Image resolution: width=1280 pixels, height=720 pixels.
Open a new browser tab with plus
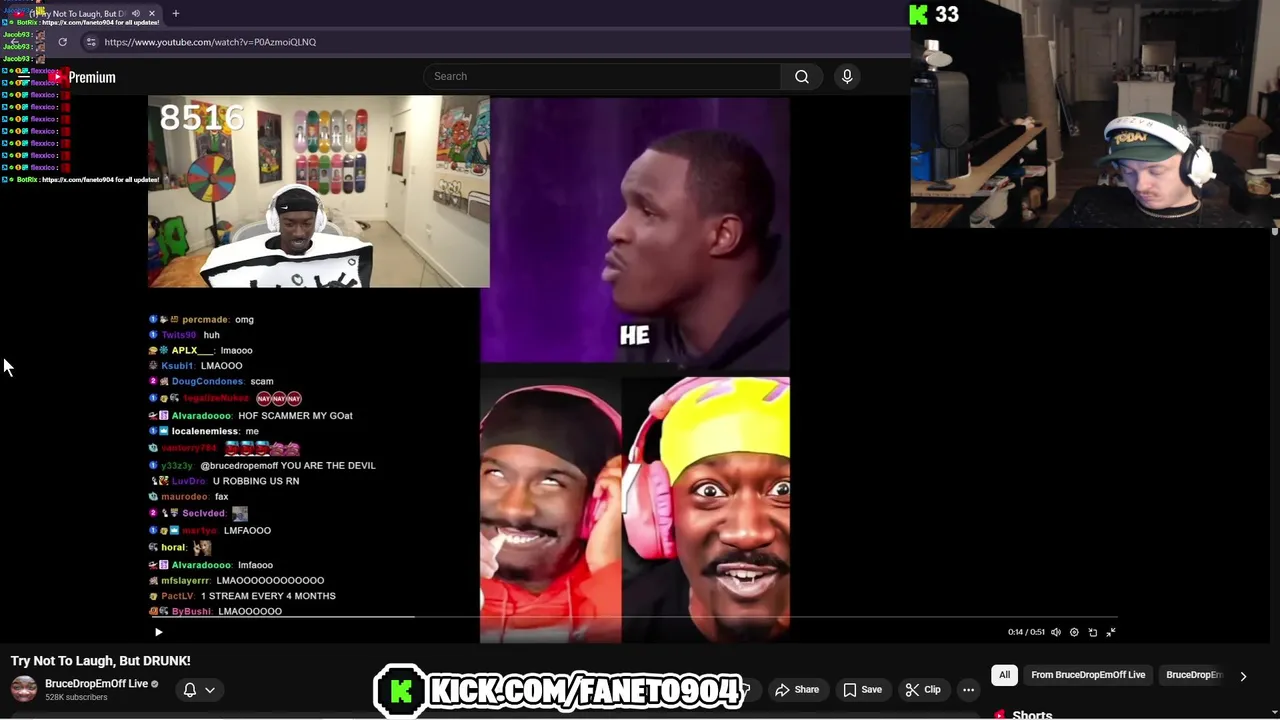(x=175, y=13)
